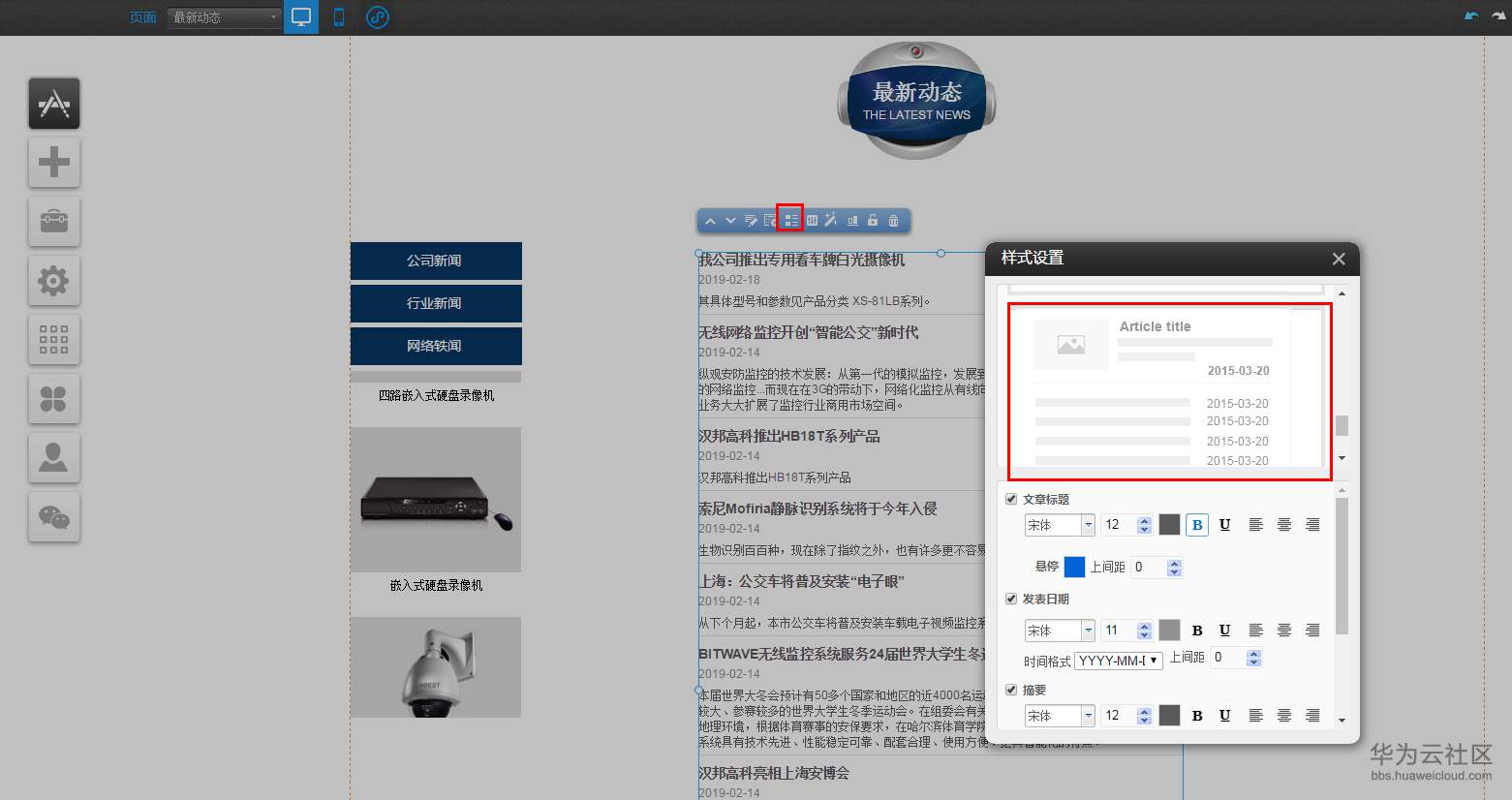
Task: Switch to mobile phone preview mode
Action: click(339, 17)
